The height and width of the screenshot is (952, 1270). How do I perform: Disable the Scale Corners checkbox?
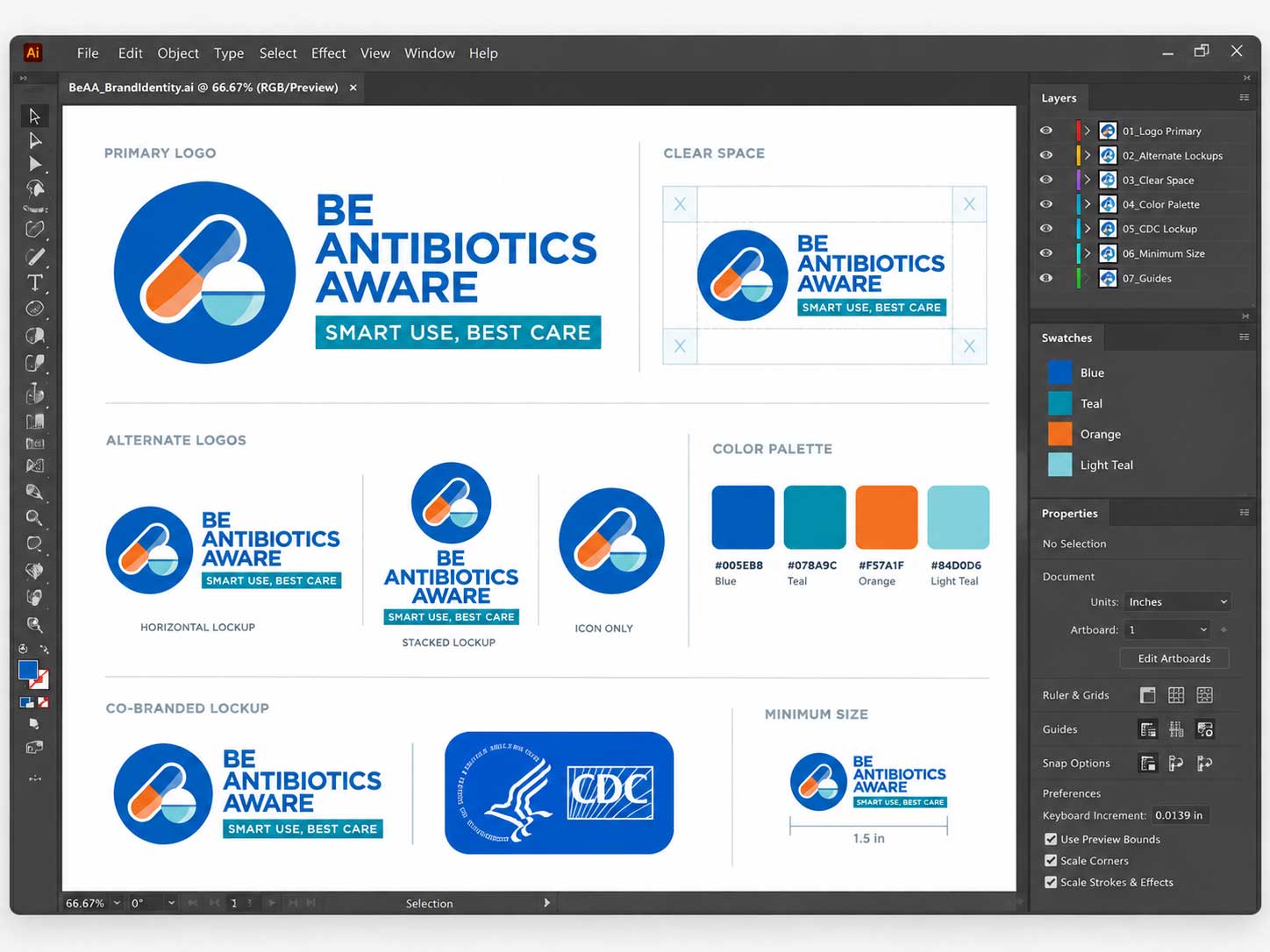click(1051, 861)
